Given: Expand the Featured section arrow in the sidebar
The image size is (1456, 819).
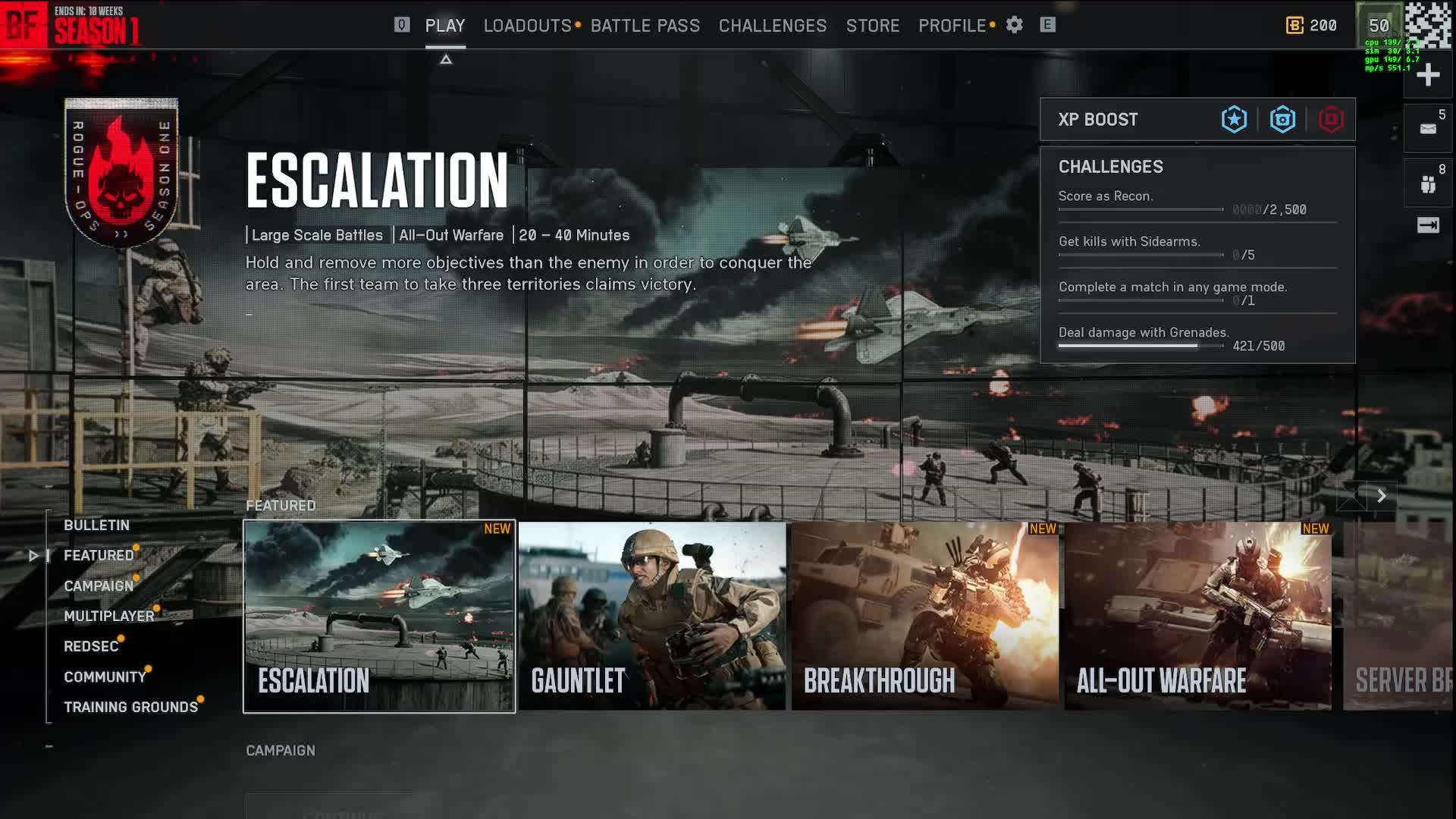Looking at the screenshot, I should pyautogui.click(x=33, y=556).
